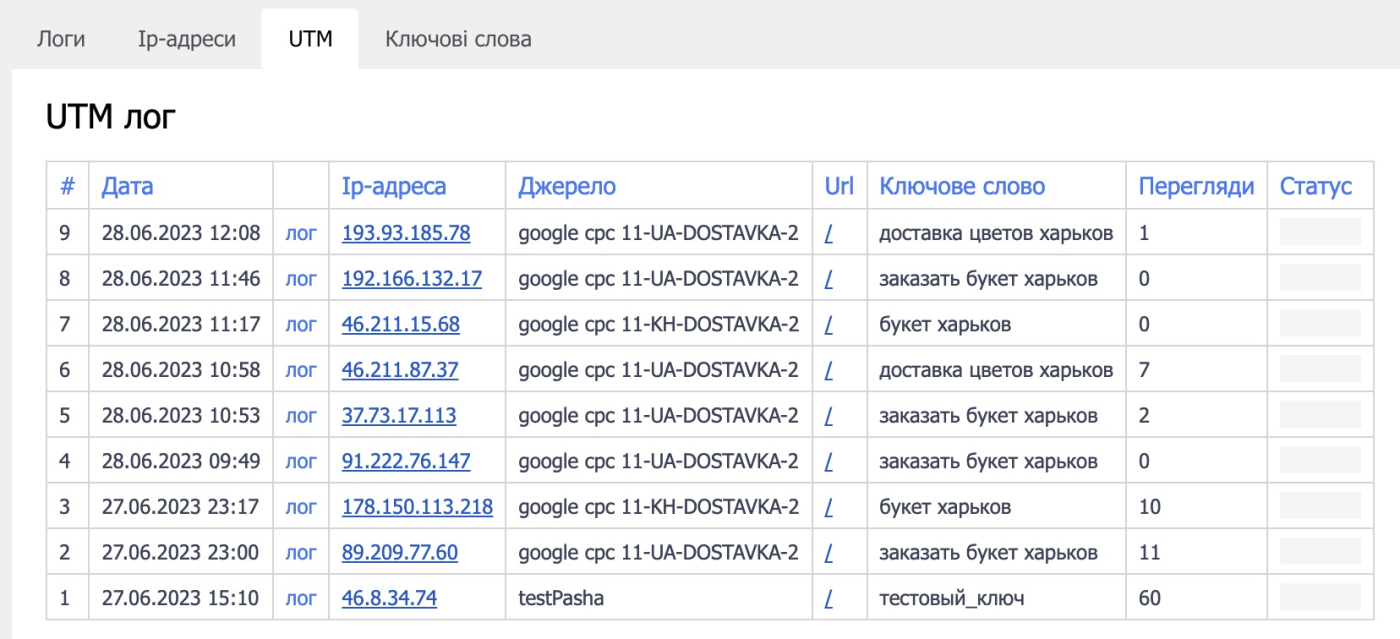The image size is (1400, 639).
Task: Select the UTM tab
Action: (x=310, y=39)
